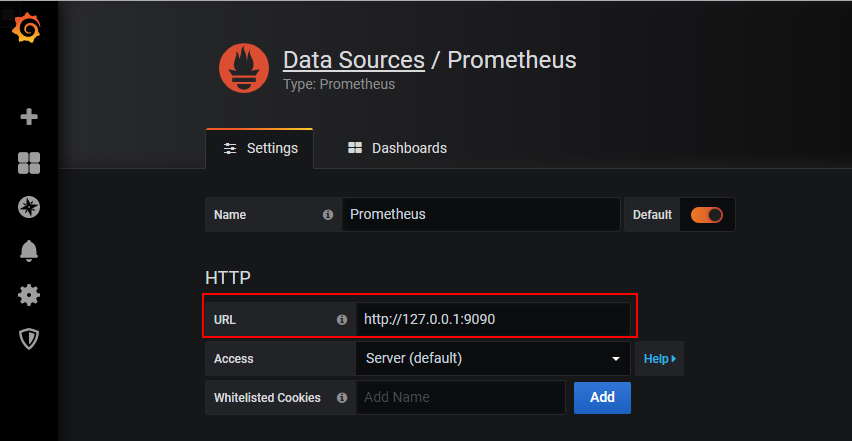Toggle the Default data source switch
This screenshot has height=441, width=852.
pyautogui.click(x=707, y=215)
